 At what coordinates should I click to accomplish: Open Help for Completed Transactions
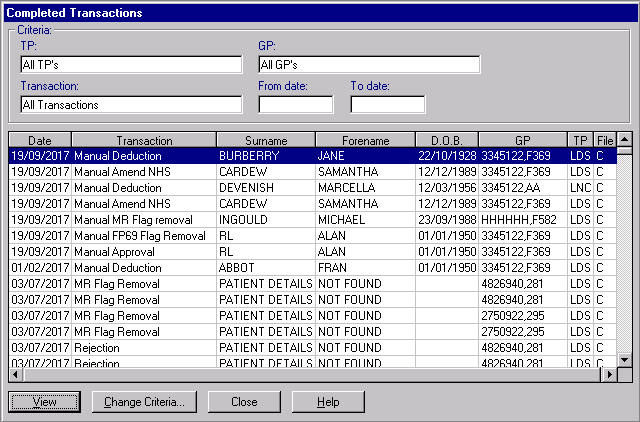pyautogui.click(x=328, y=402)
